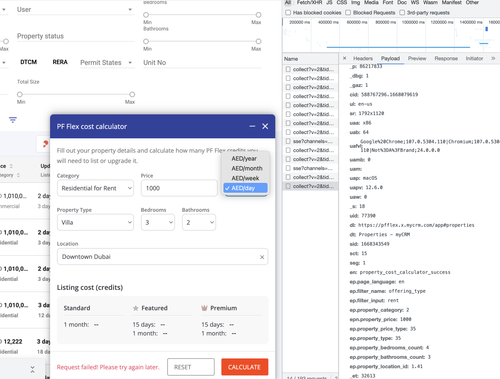Switch to the Headers tab
Viewport: 500px width, 379px height.
click(x=363, y=58)
